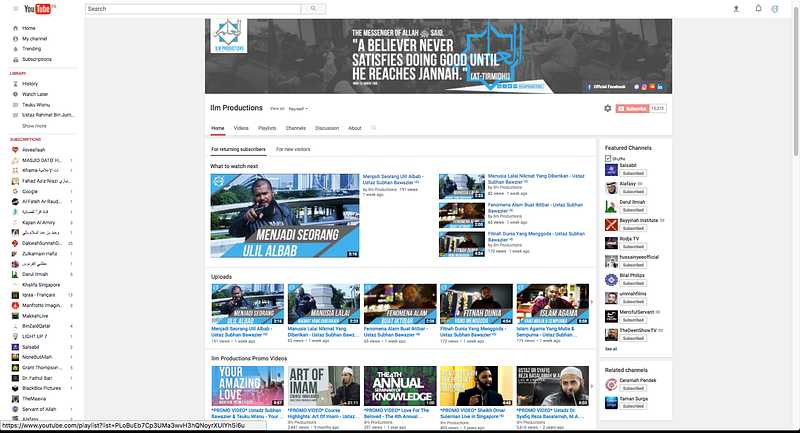The height and width of the screenshot is (433, 800).
Task: Click the channel settings gear icon
Action: point(607,108)
